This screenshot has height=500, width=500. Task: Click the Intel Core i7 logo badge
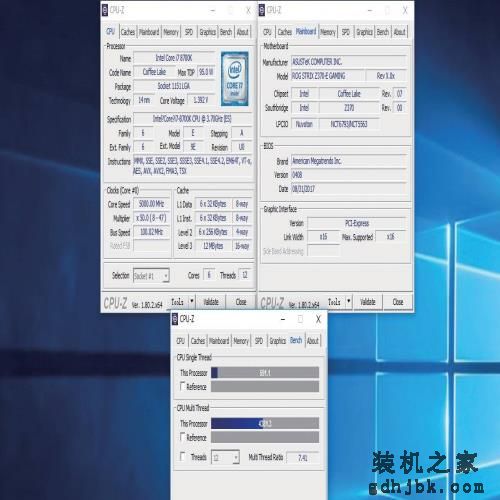coord(235,79)
